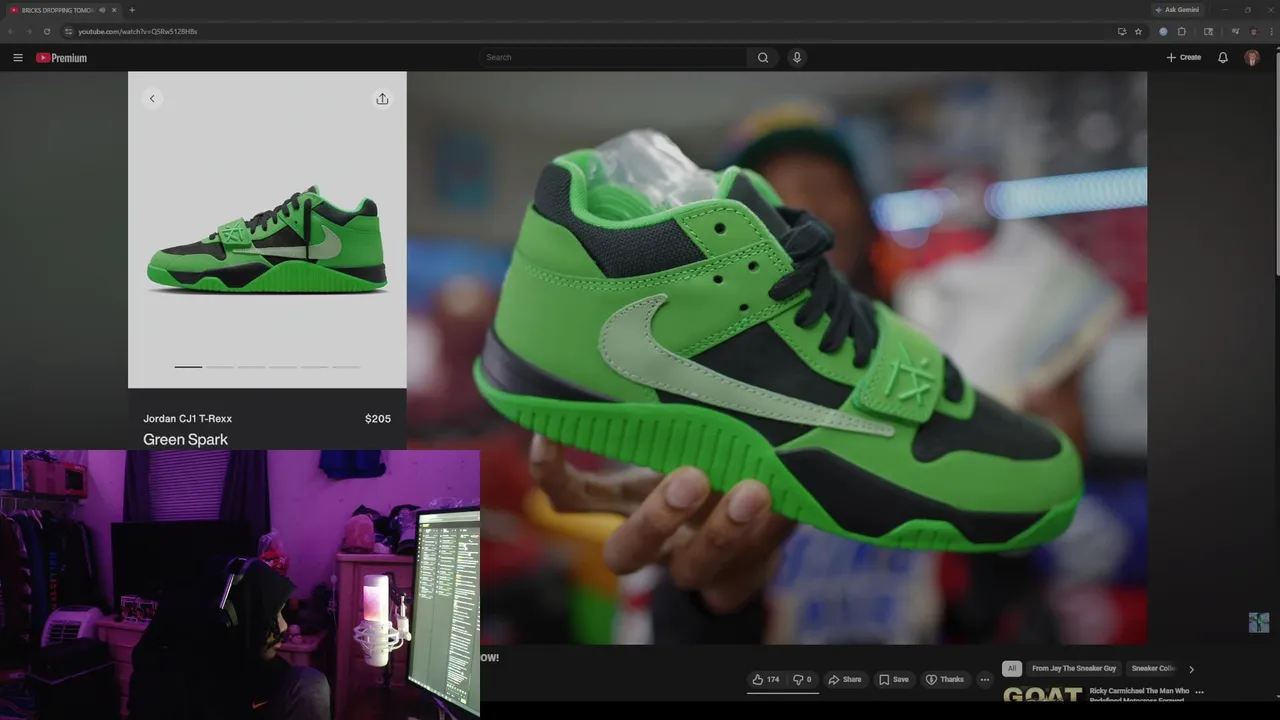The image size is (1280, 720).
Task: Click the $205 price text
Action: click(378, 419)
